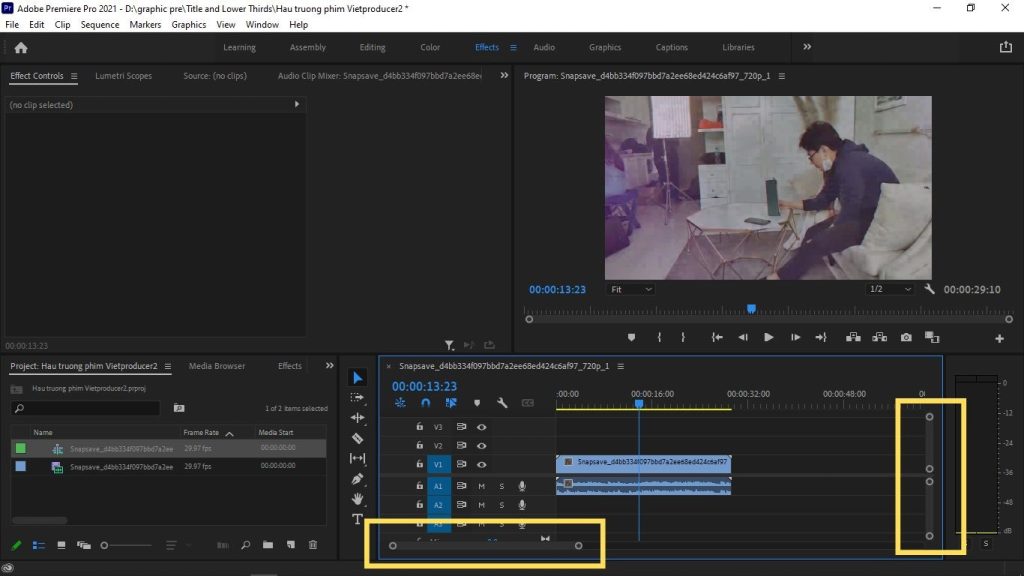The height and width of the screenshot is (576, 1024).
Task: Sort by the Frame Rate column header
Action: (x=201, y=432)
